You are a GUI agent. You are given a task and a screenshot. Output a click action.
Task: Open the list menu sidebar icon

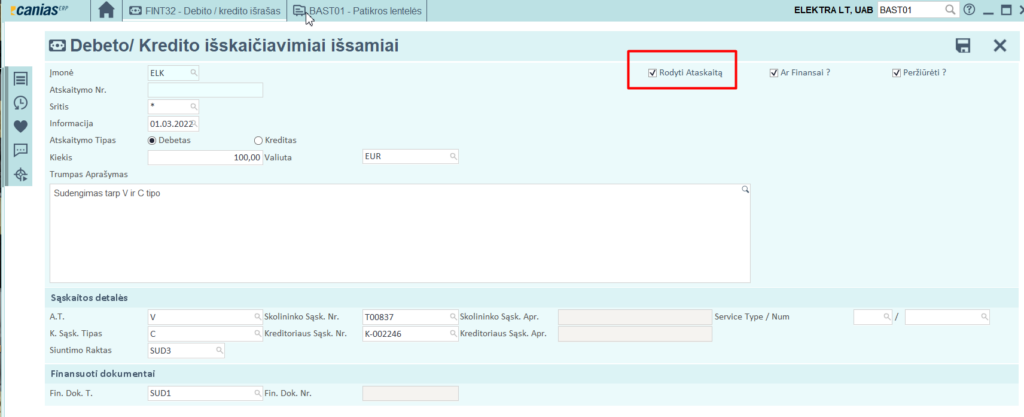[20, 79]
